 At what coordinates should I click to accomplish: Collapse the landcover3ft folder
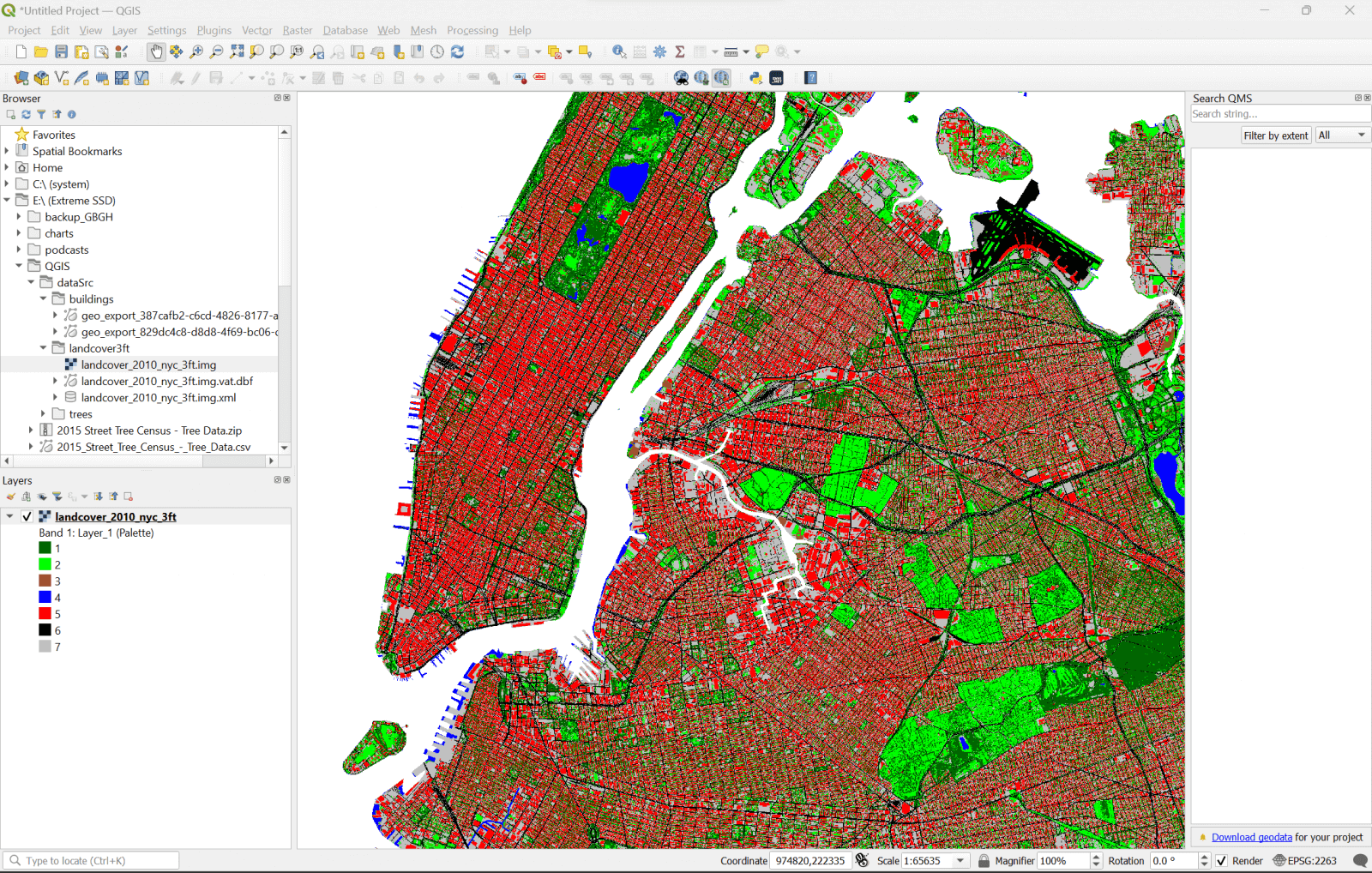[x=43, y=348]
